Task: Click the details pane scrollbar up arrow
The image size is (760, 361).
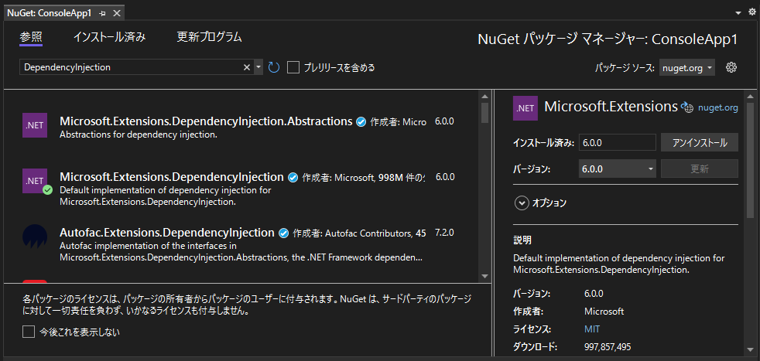Action: click(751, 95)
